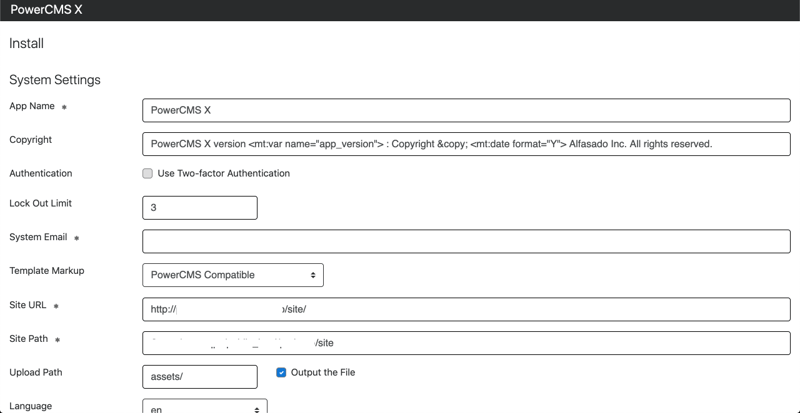Viewport: 800px width, 413px height.
Task: Click the Upload Path field containing assets/
Action: (x=200, y=376)
